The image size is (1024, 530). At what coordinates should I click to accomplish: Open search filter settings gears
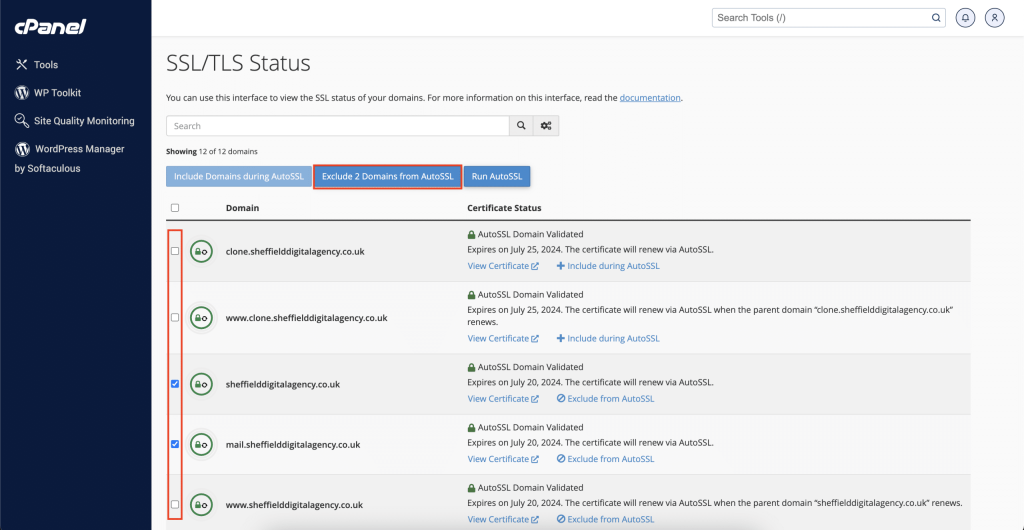click(x=546, y=126)
